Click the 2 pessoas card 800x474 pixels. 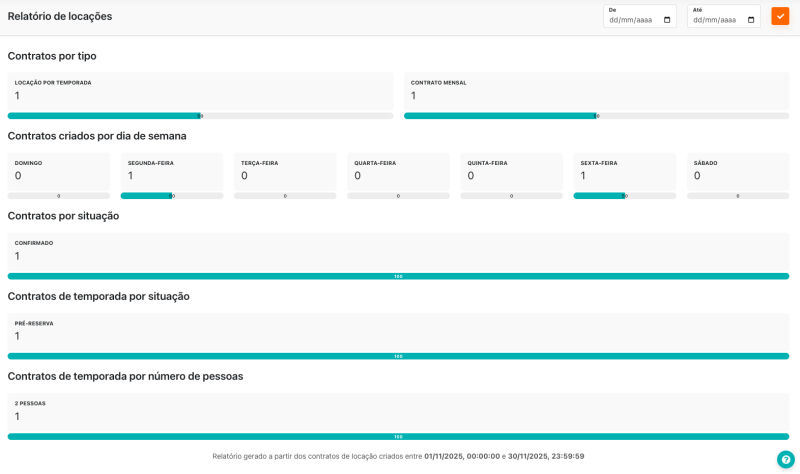(x=398, y=411)
